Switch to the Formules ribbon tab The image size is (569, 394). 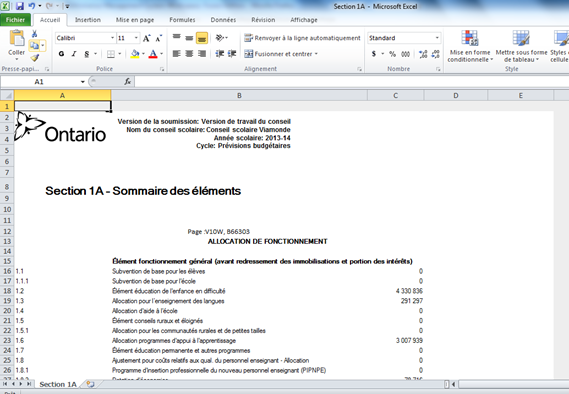coord(182,20)
